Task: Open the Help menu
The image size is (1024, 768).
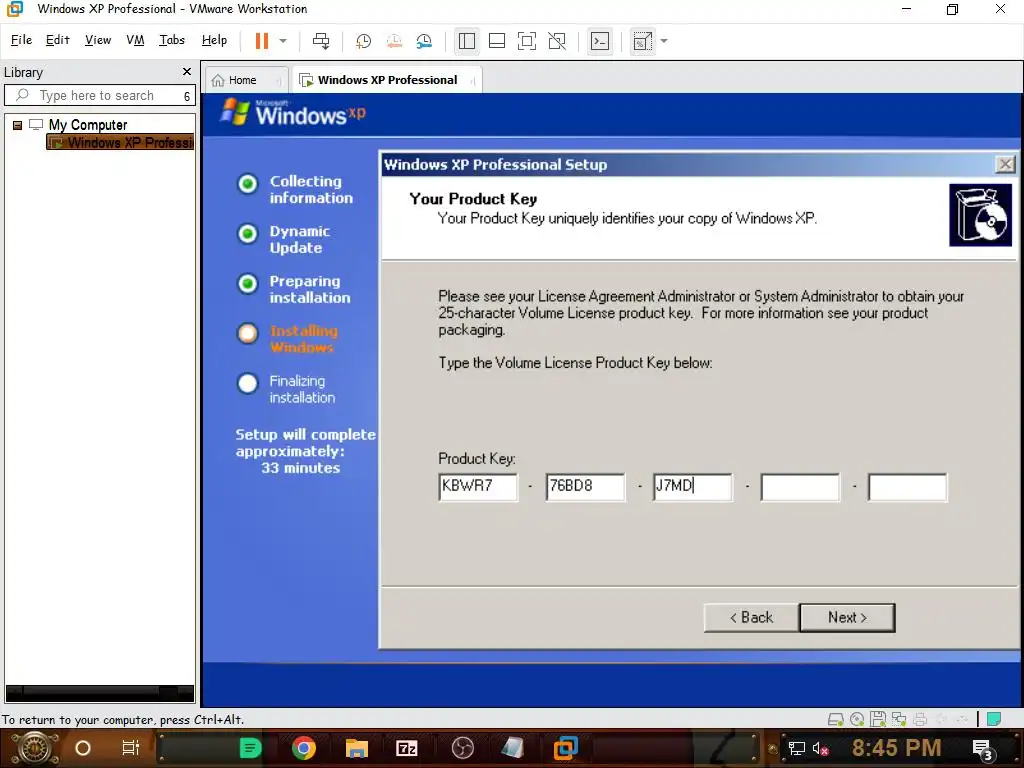Action: pos(214,40)
